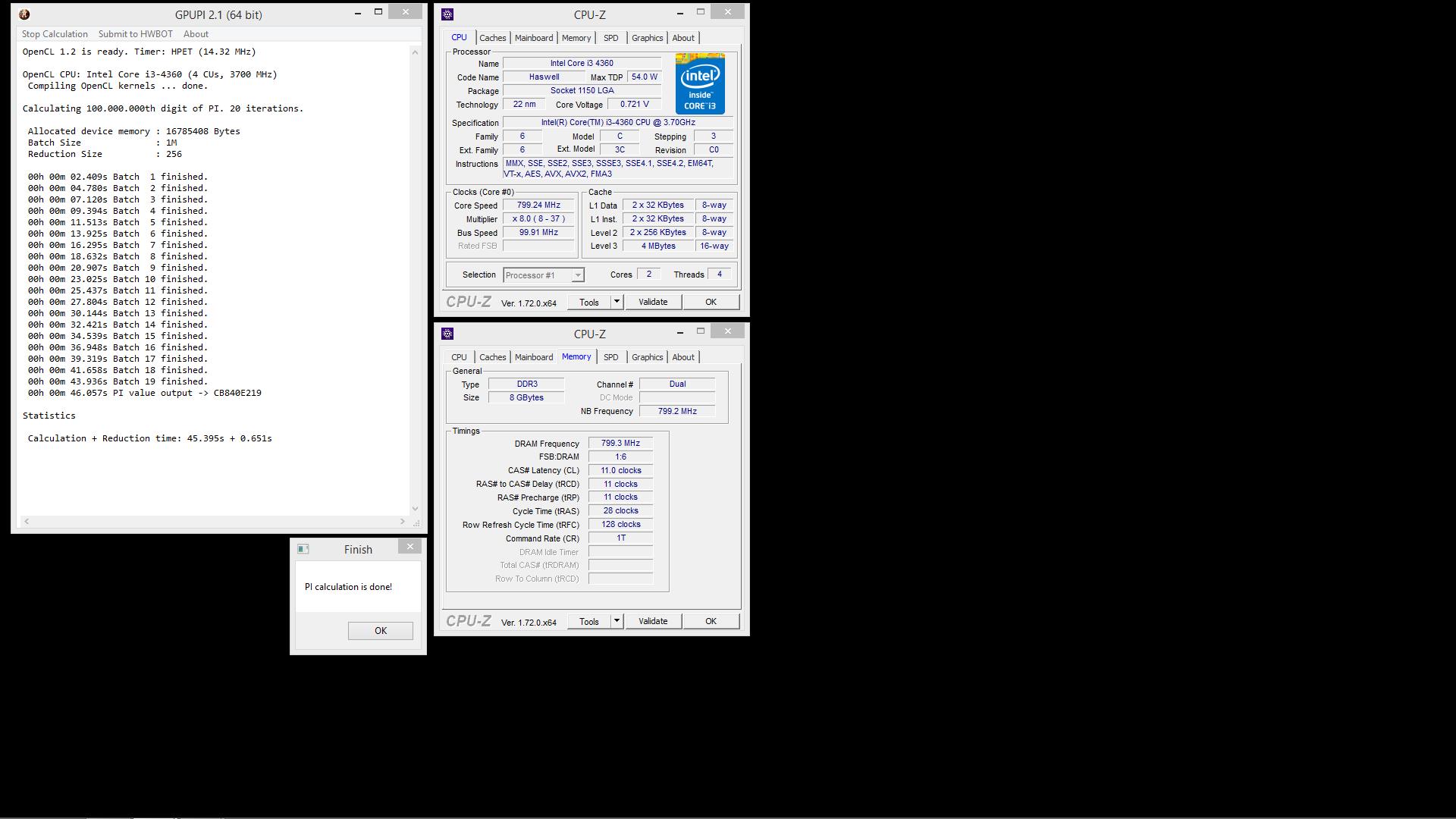
Task: Select Mainboard tab in lower CPU-Z window
Action: click(534, 357)
